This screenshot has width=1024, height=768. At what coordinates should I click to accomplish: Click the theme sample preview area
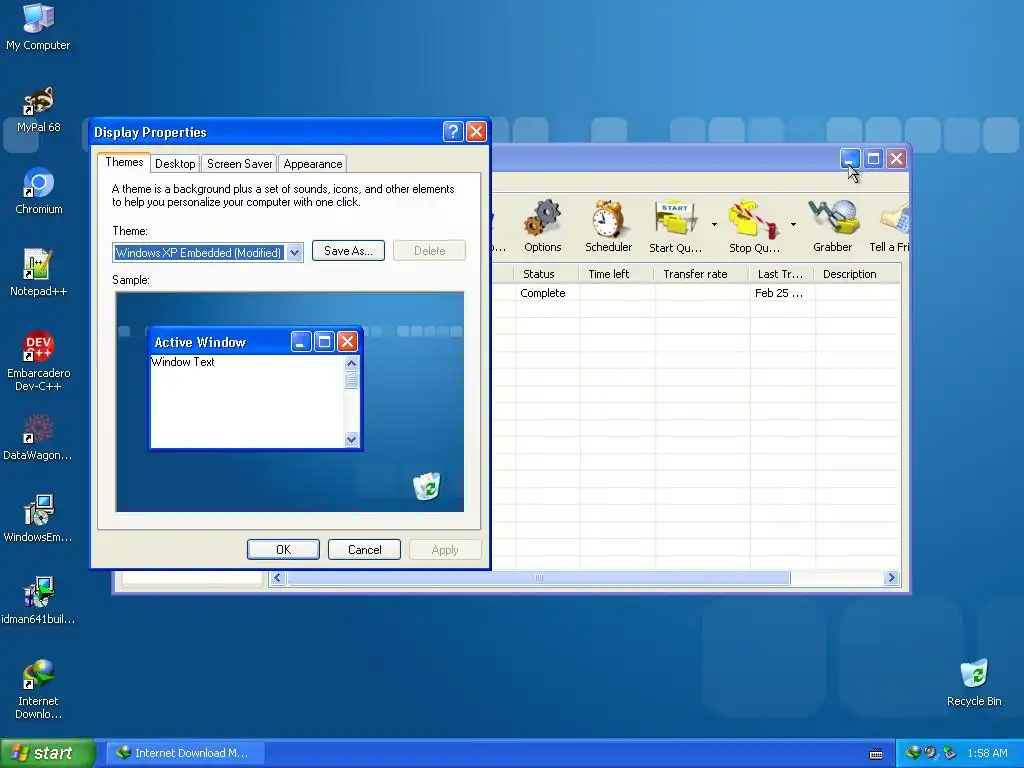(290, 402)
